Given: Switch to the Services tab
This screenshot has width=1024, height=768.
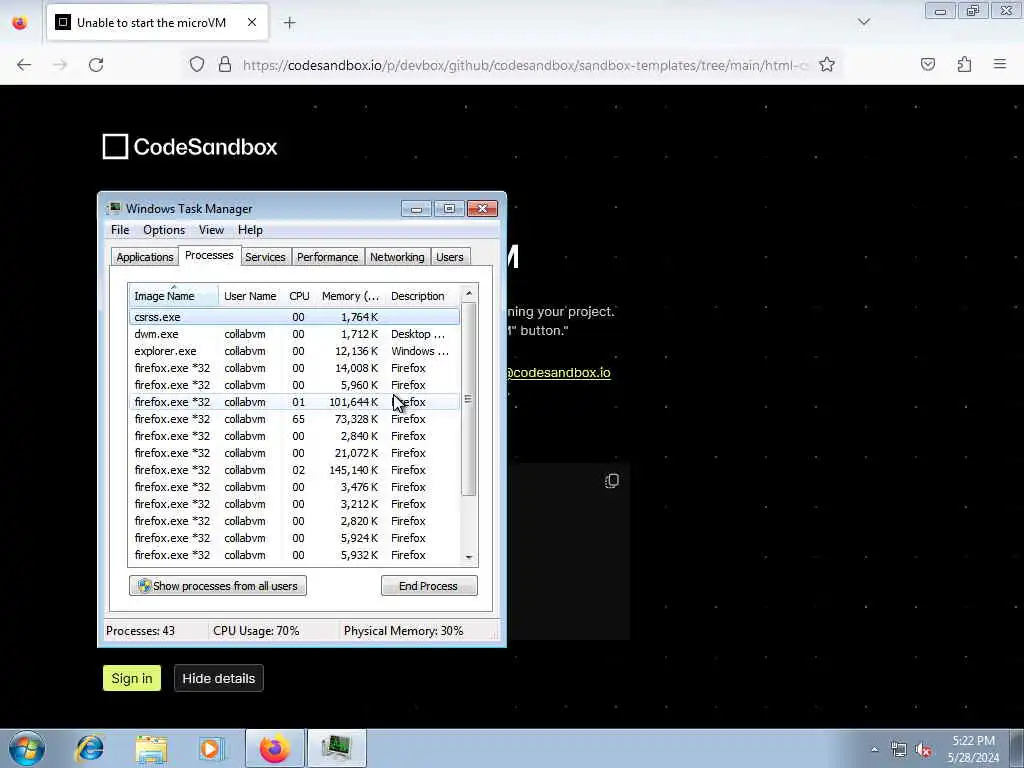Looking at the screenshot, I should 264,257.
